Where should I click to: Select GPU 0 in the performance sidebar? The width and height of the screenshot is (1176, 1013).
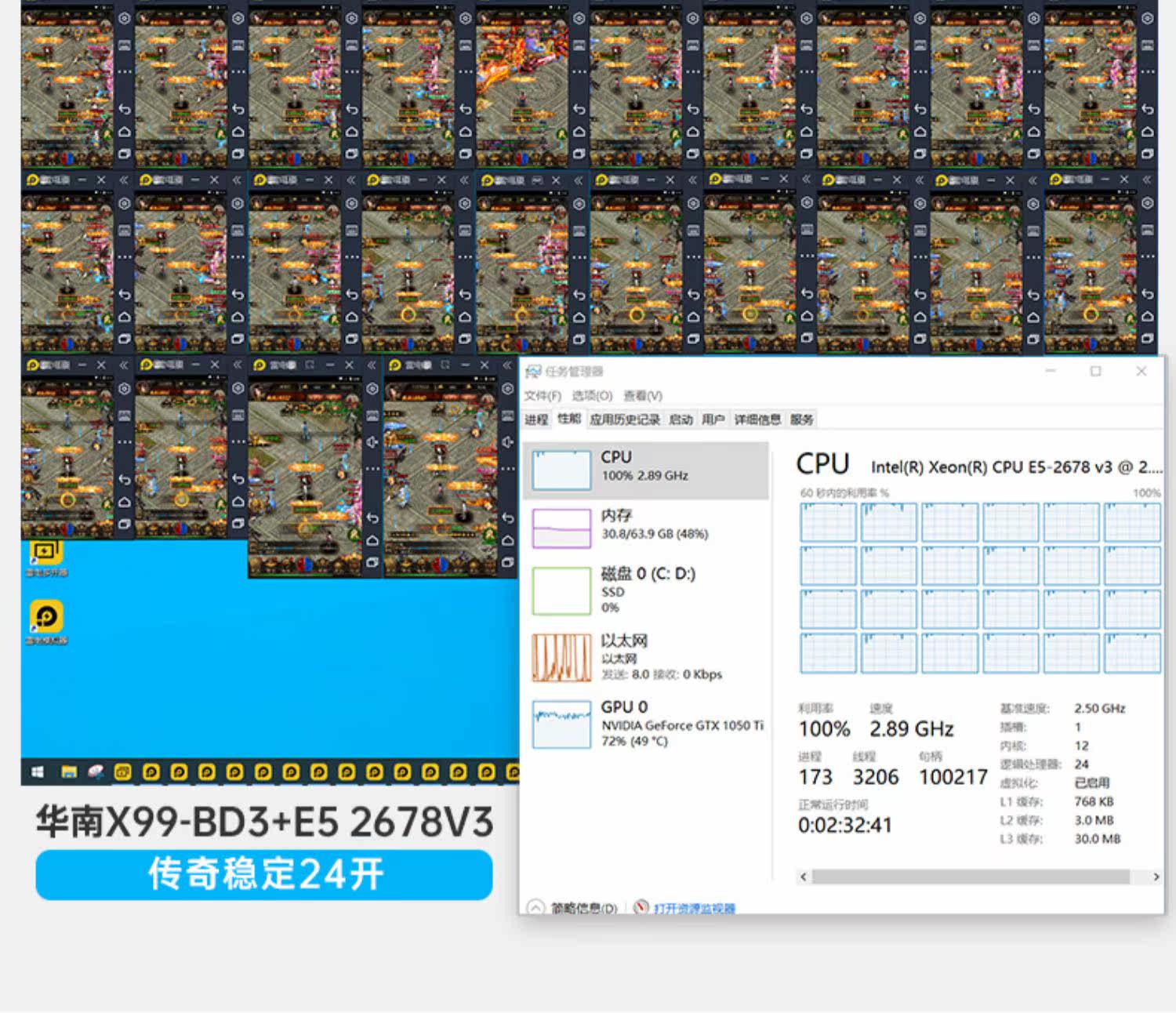647,724
